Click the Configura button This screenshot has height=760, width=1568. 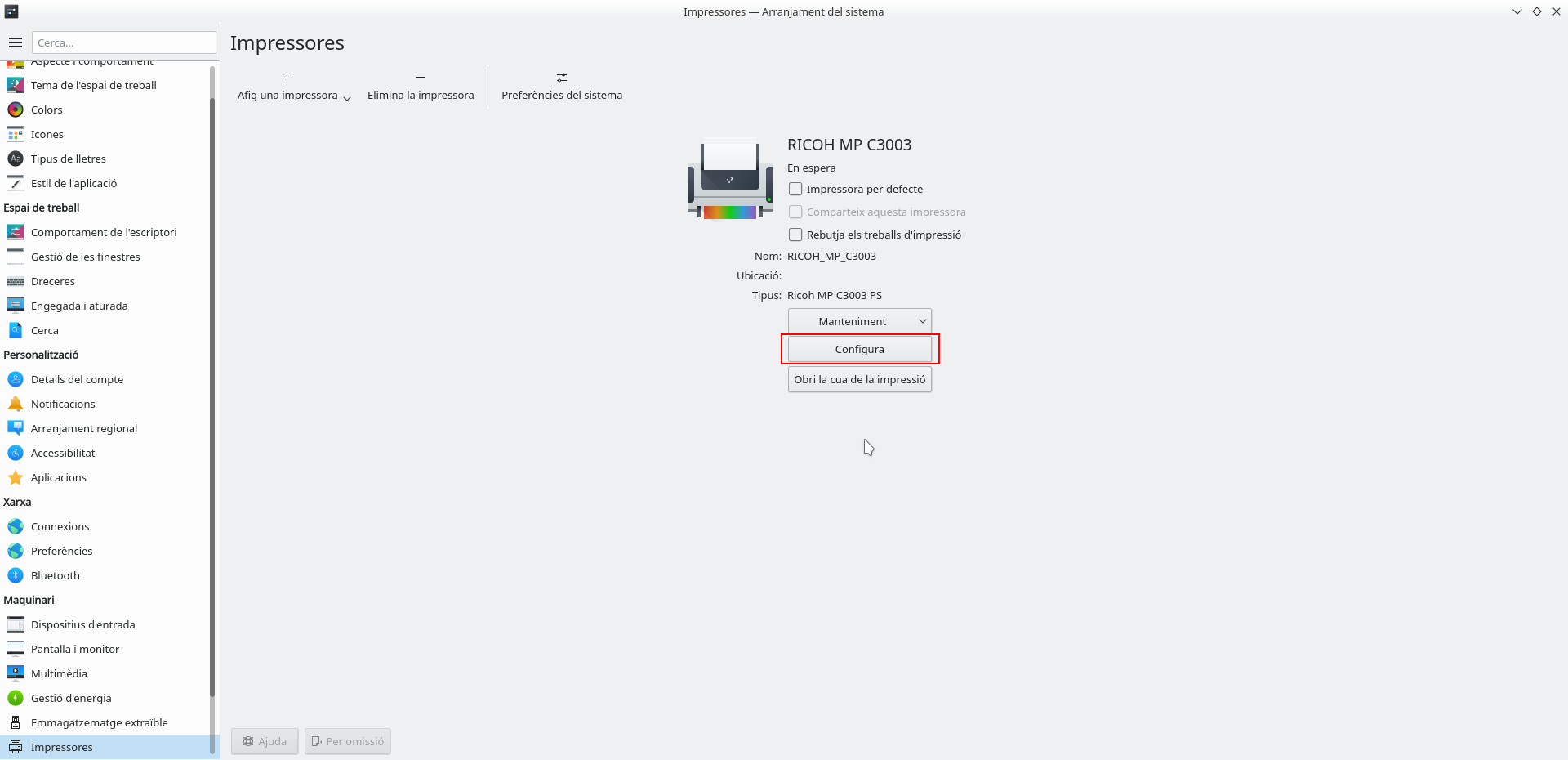click(x=859, y=349)
